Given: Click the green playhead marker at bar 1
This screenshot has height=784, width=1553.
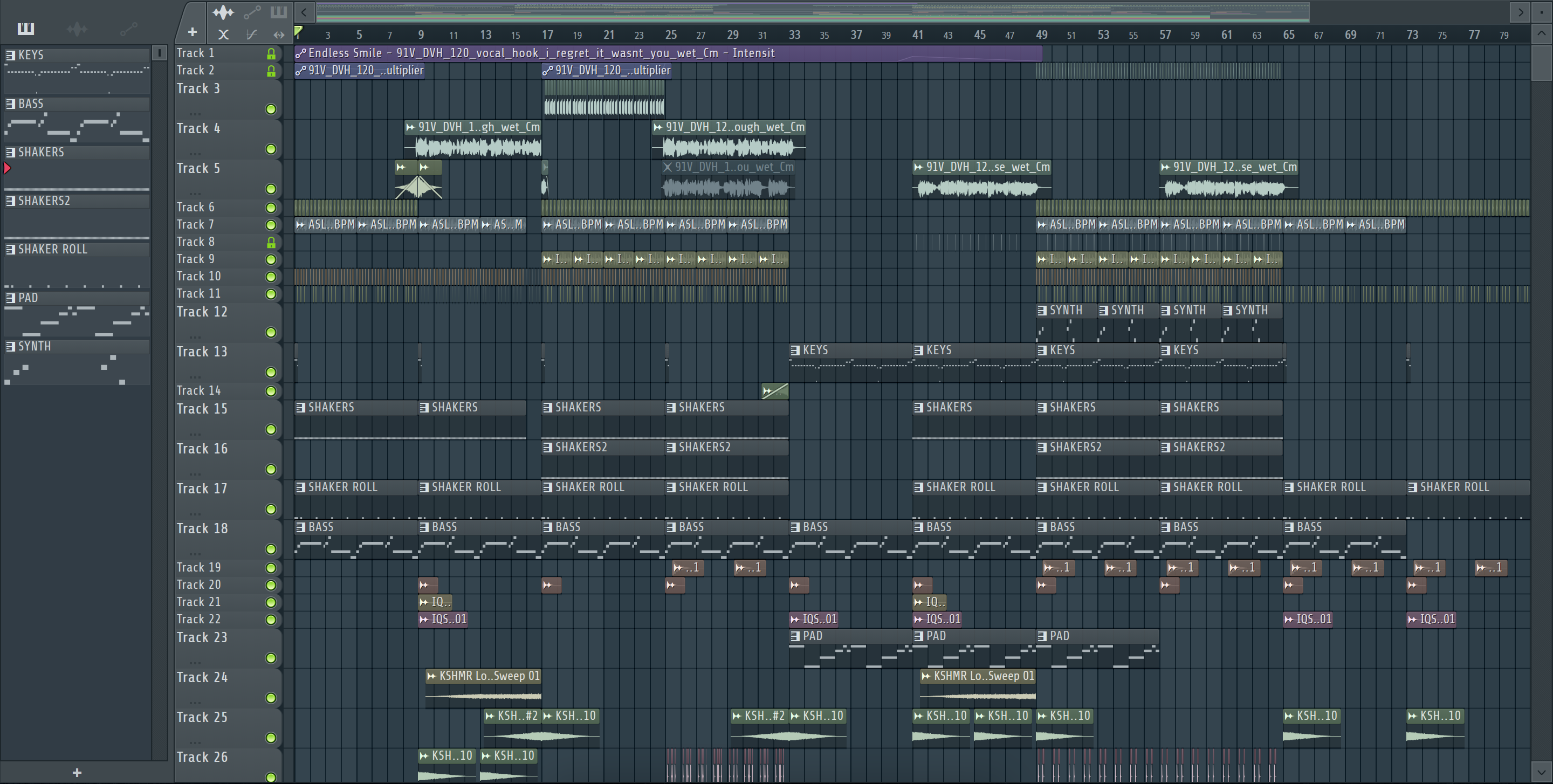Looking at the screenshot, I should [x=298, y=32].
